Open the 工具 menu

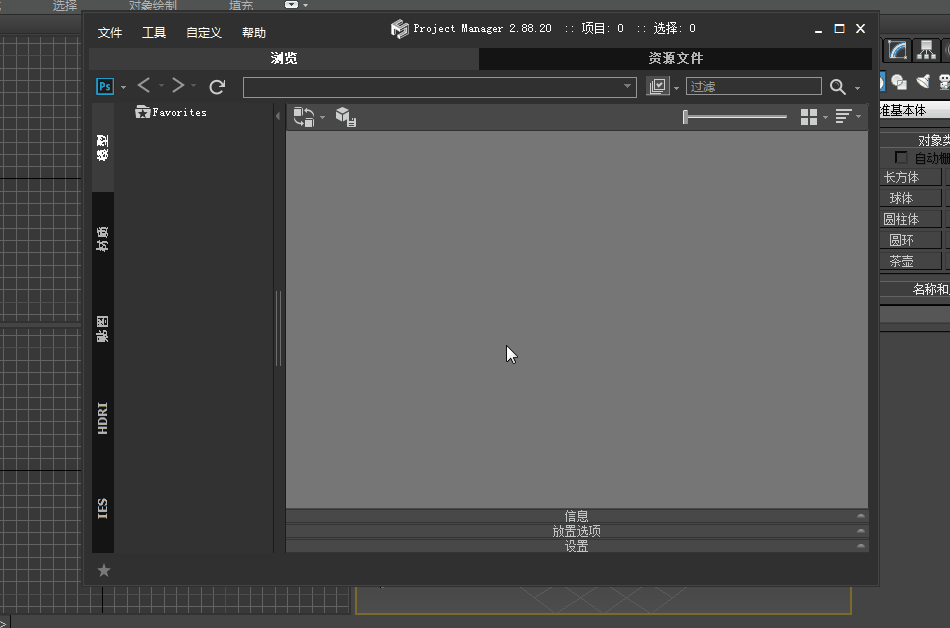click(x=154, y=33)
